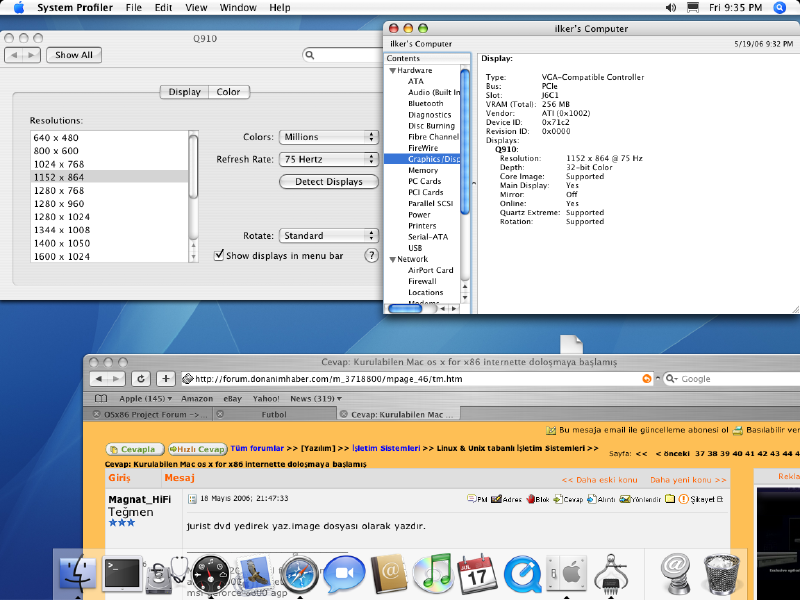800x600 pixels.
Task: Expand the News bookmarks folder menu
Action: 316,398
